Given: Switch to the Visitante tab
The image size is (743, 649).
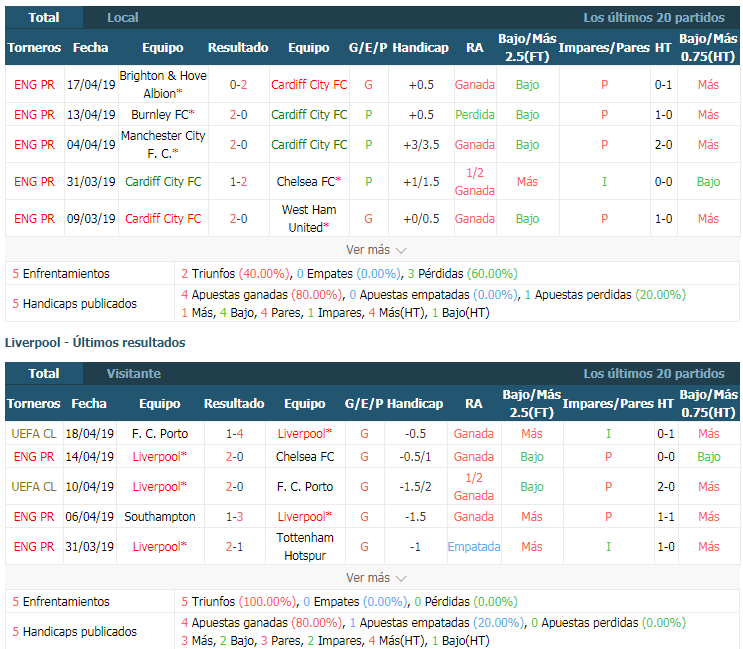Looking at the screenshot, I should [x=134, y=373].
